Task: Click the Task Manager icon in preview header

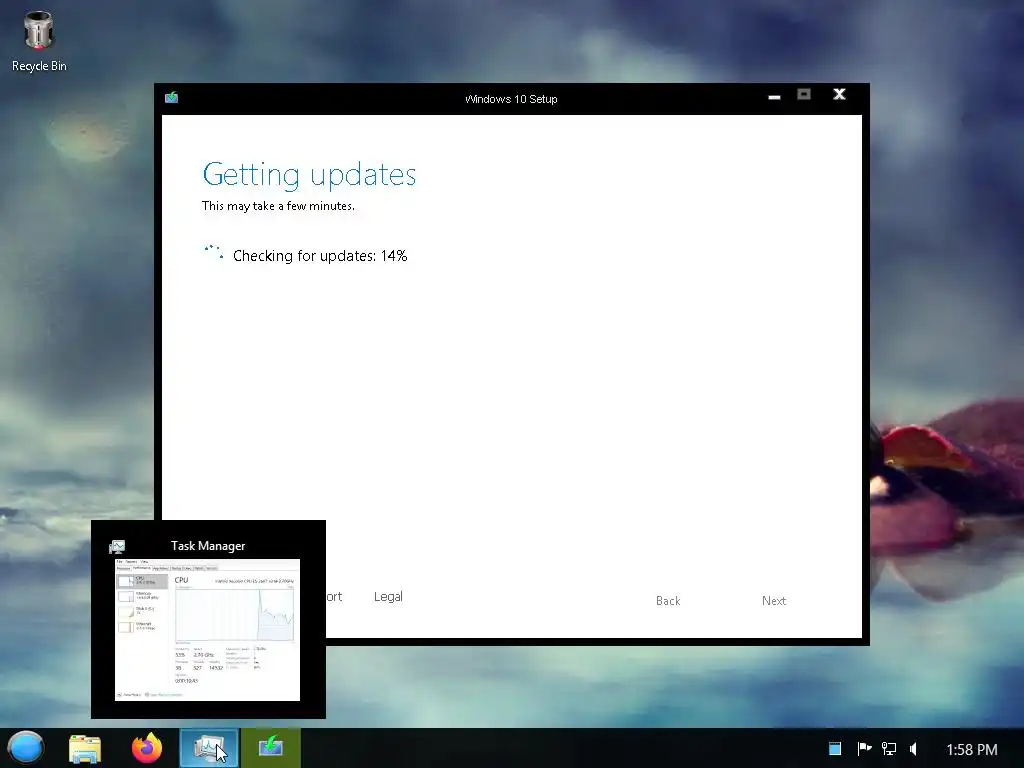Action: (x=117, y=547)
